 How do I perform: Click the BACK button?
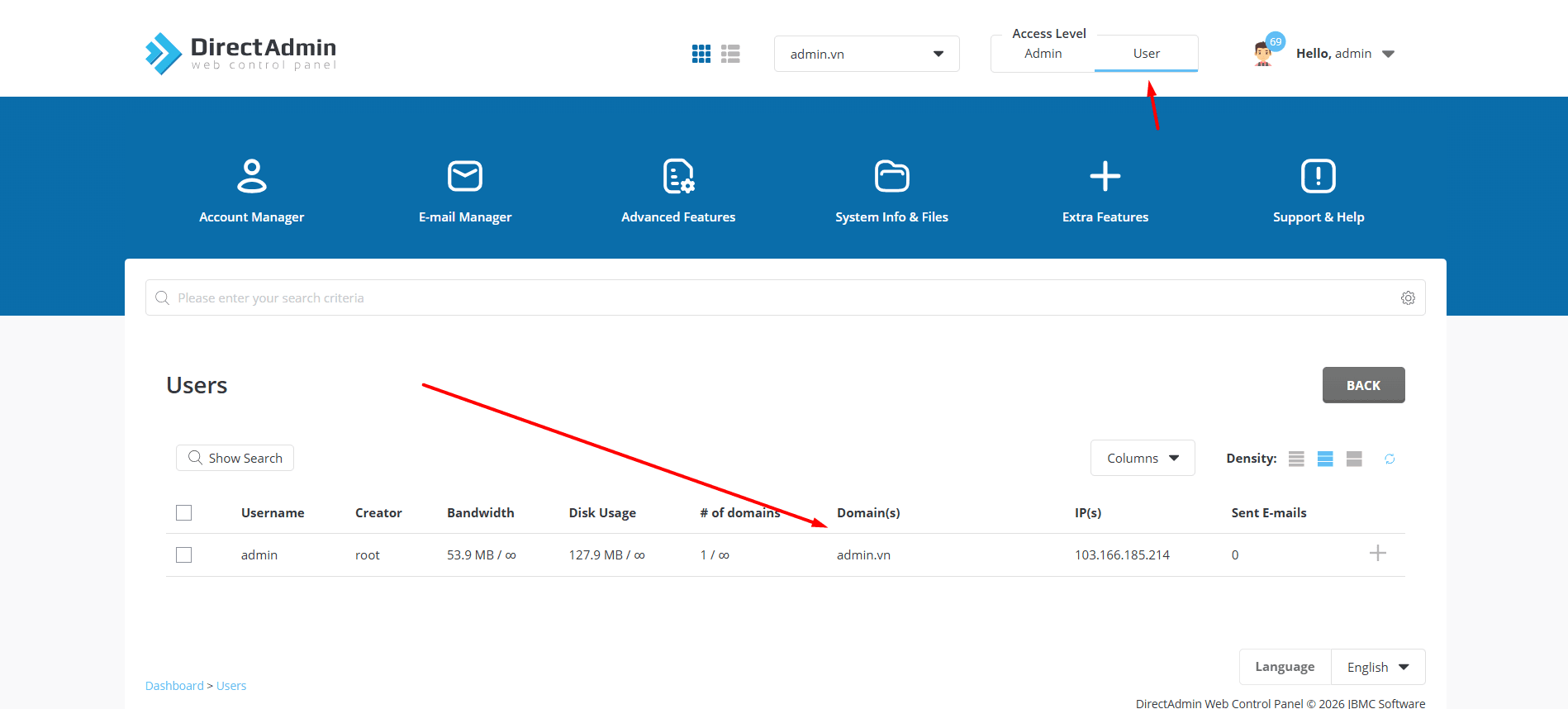tap(1363, 385)
